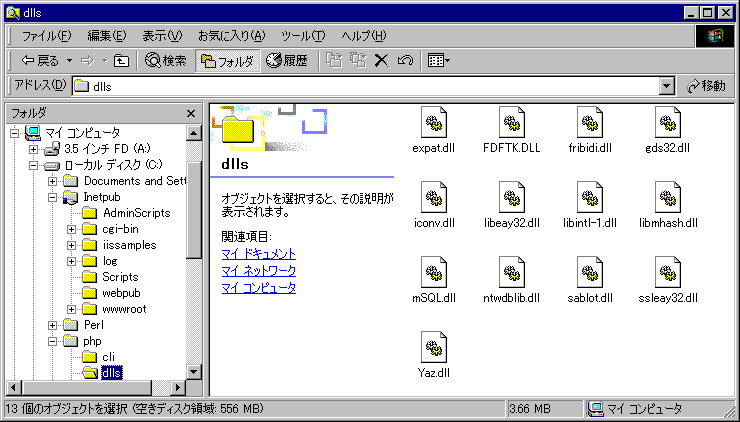Click the folder tree vertical scrollbar thumb
Viewport: 740px width, 422px height.
(x=194, y=210)
